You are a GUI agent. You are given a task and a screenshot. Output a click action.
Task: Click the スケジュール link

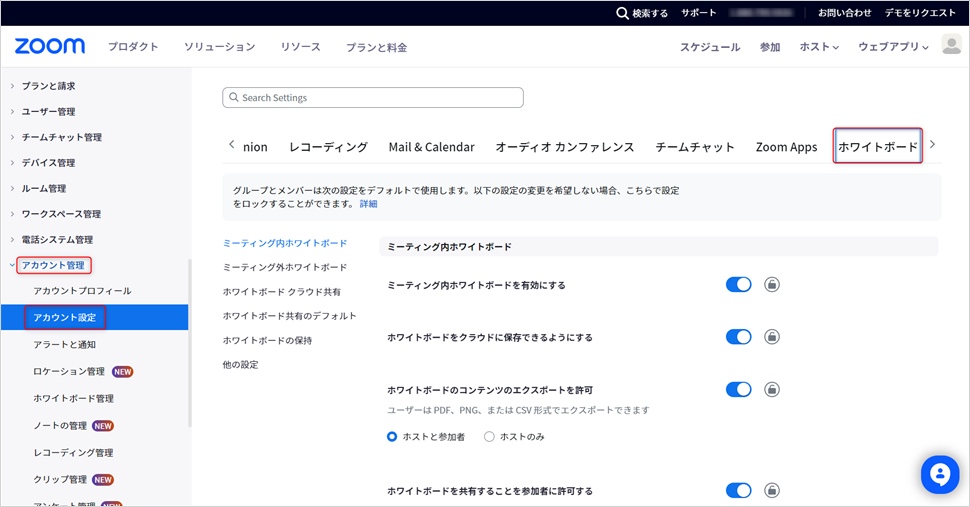pos(710,47)
